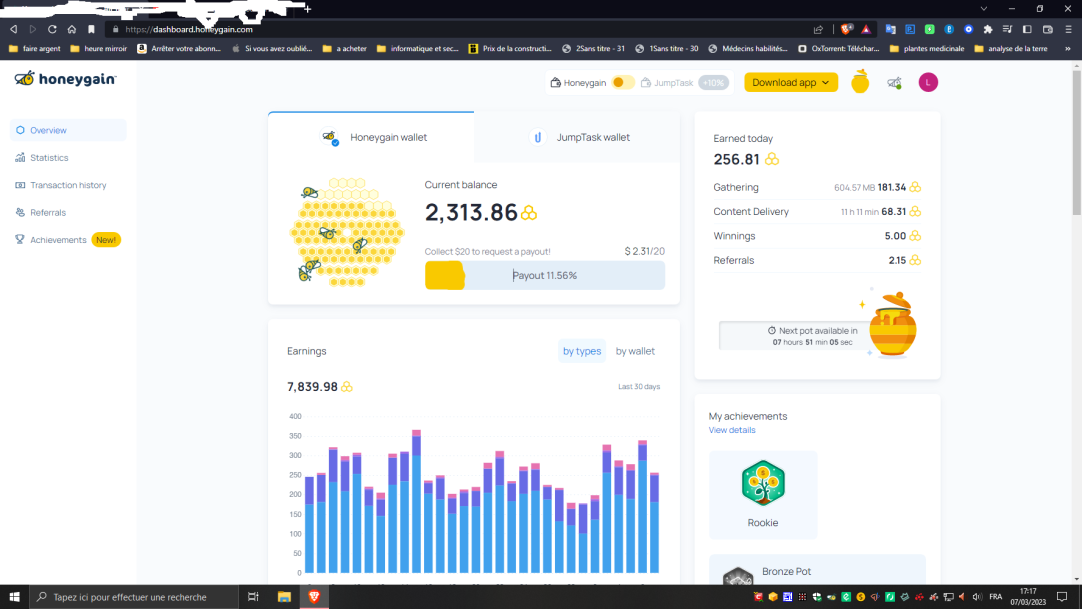Open the Extensions puzzle icon
Viewport: 1082px width, 609px height.
click(x=988, y=29)
